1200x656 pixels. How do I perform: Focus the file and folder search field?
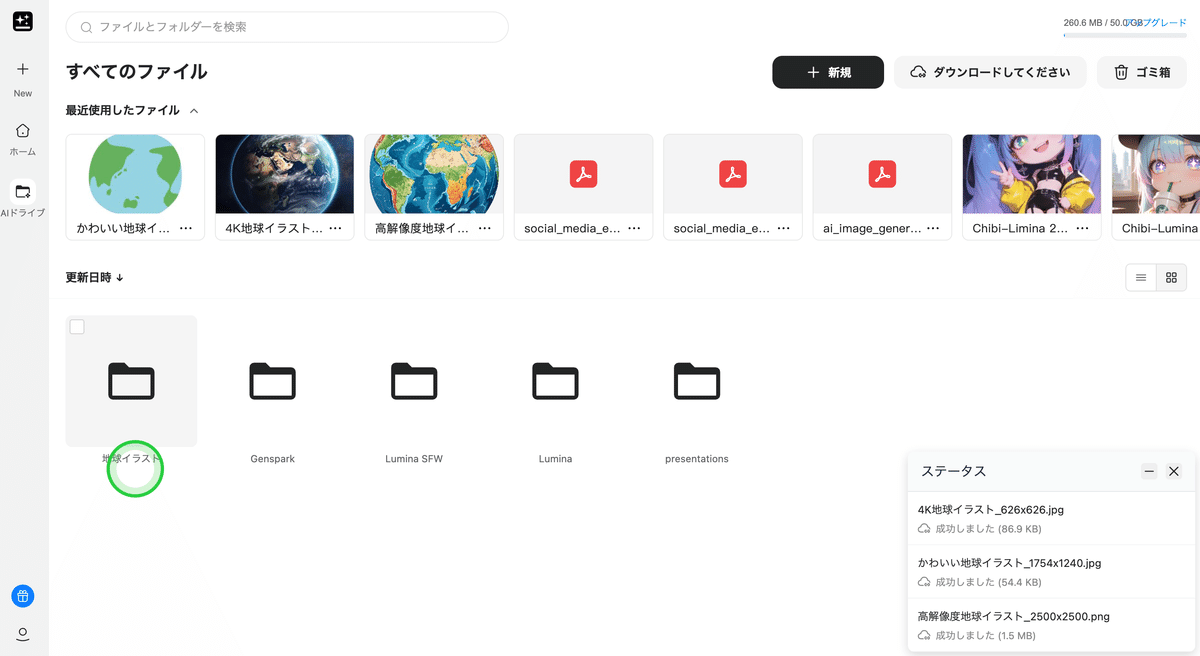coord(287,27)
